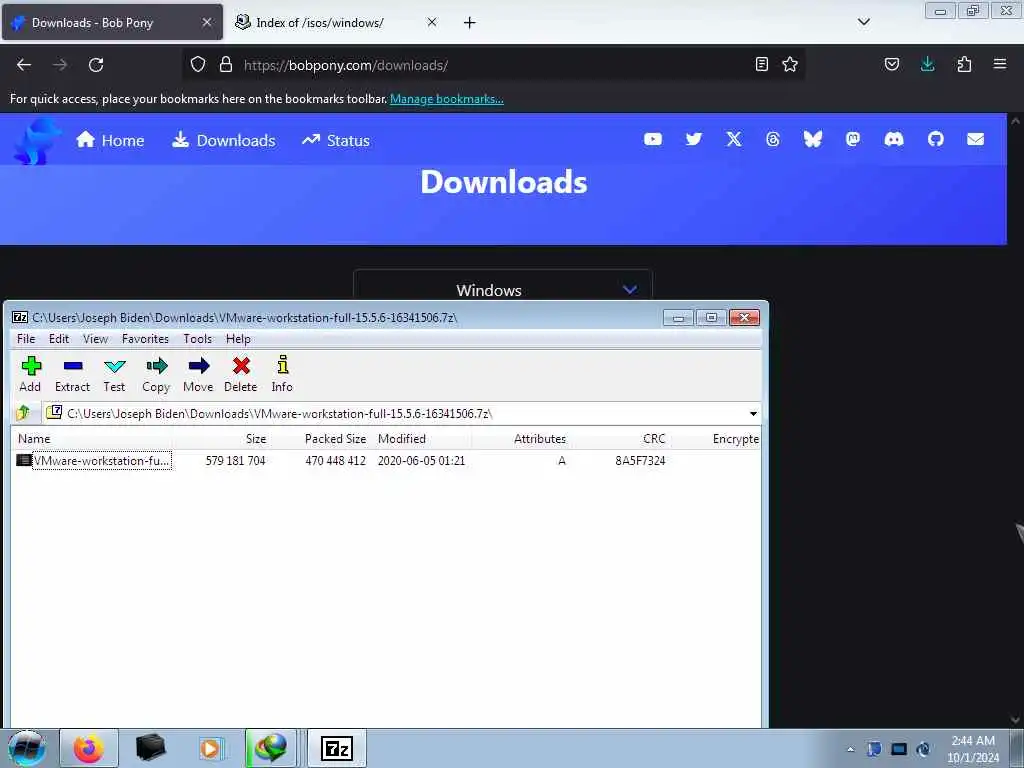Click the bobpony.com URL address field

(496, 65)
